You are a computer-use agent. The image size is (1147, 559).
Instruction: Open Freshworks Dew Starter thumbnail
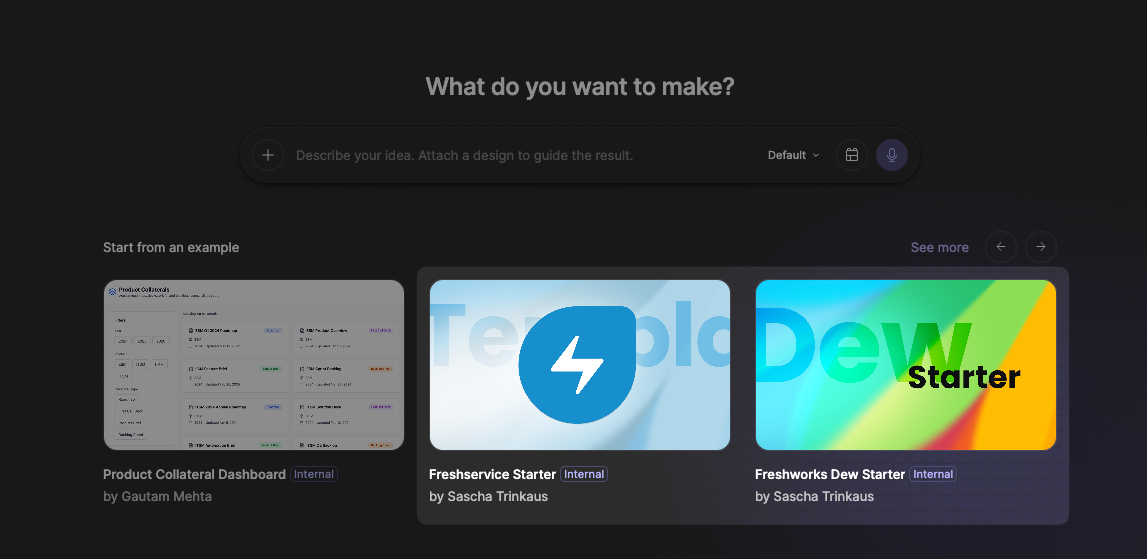point(906,364)
